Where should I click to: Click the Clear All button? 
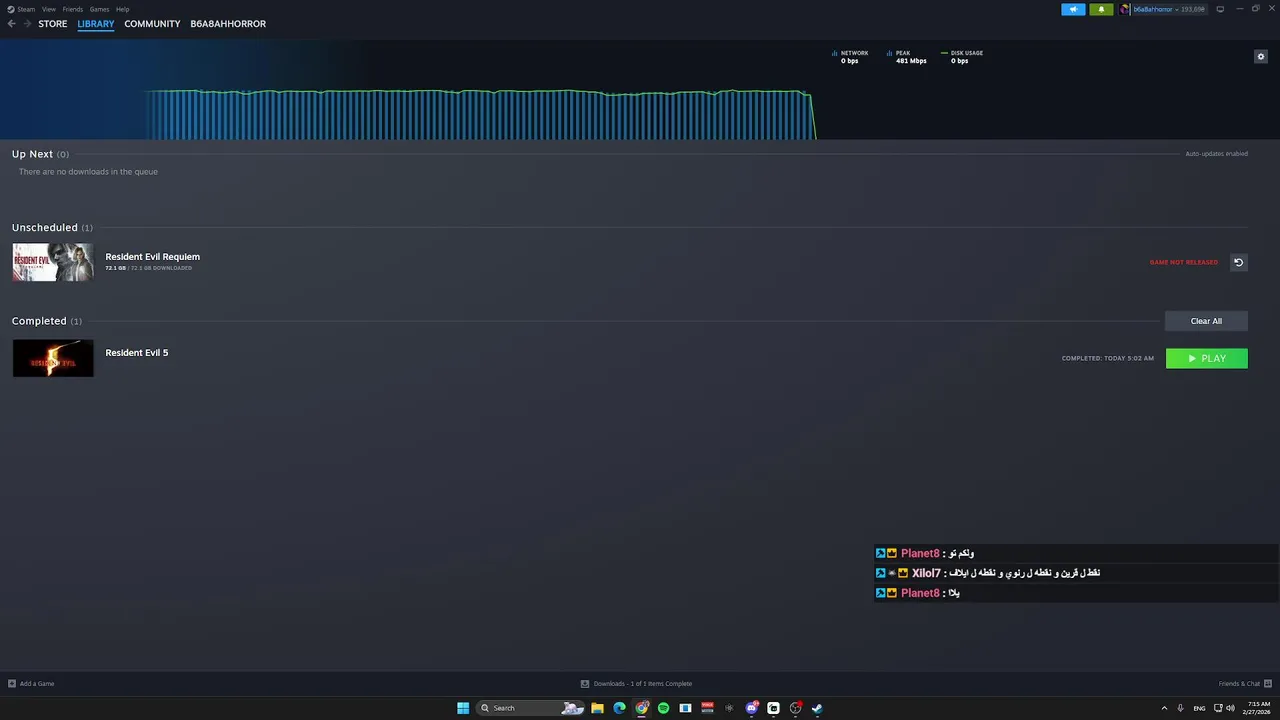click(1206, 321)
